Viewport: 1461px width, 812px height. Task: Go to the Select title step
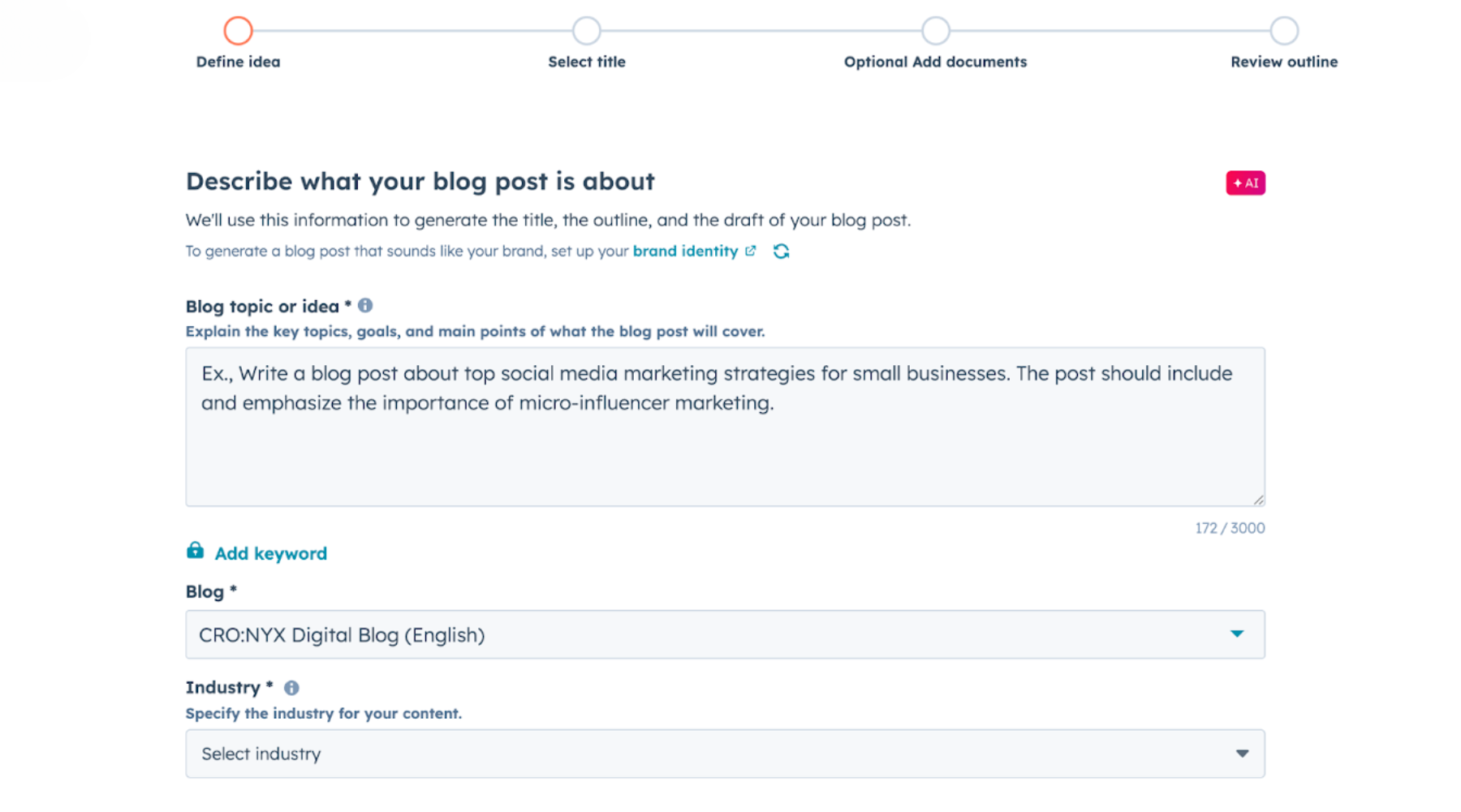pyautogui.click(x=586, y=31)
